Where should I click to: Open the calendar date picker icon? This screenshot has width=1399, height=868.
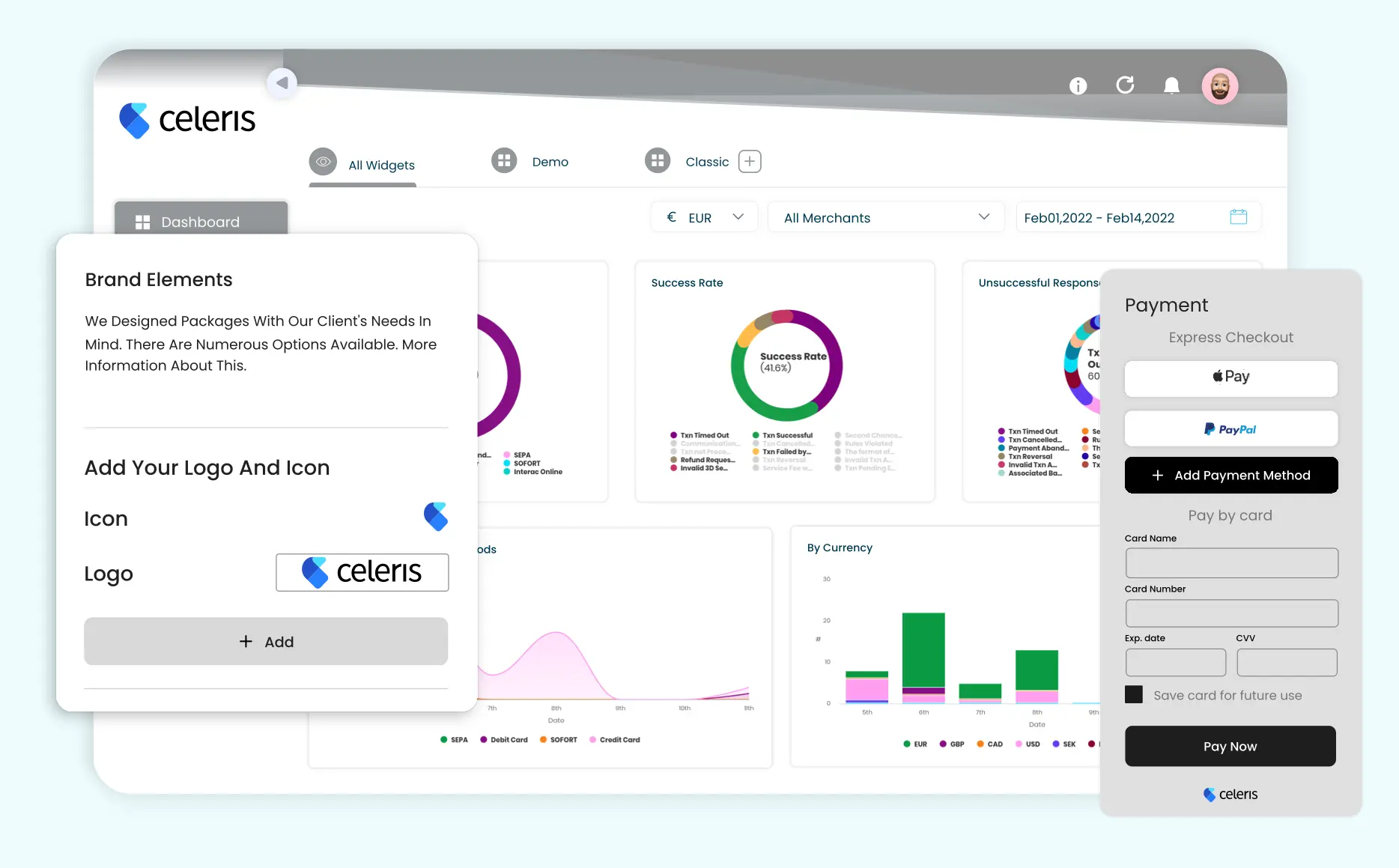tap(1238, 217)
